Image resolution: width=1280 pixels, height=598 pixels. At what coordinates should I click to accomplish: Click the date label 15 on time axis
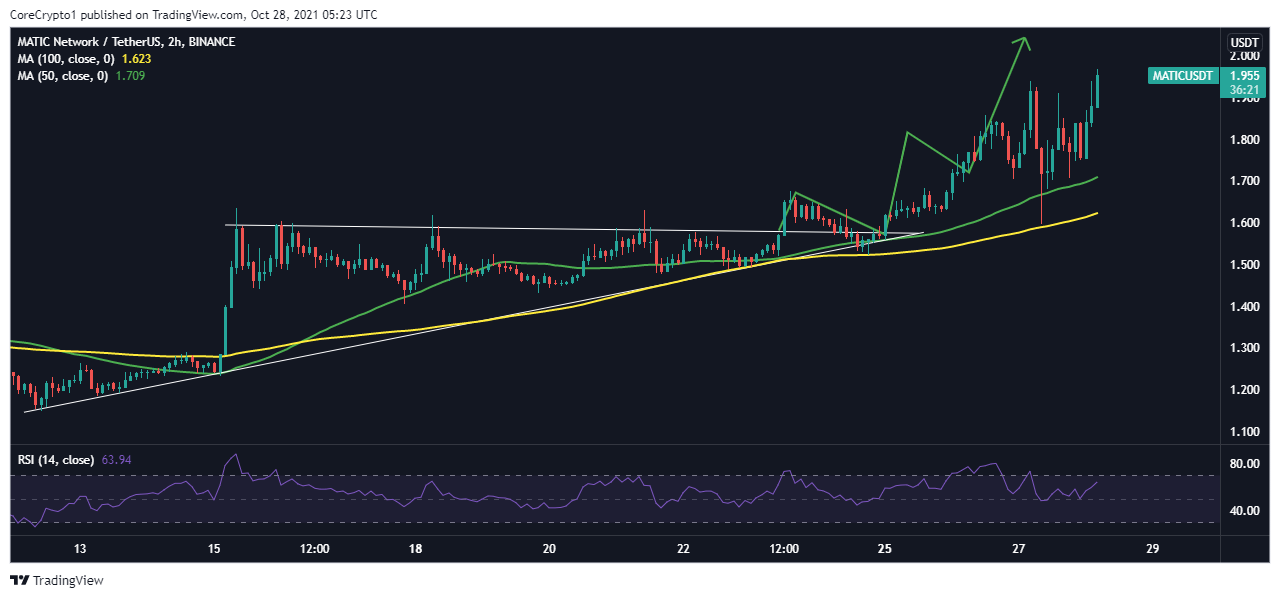point(214,549)
